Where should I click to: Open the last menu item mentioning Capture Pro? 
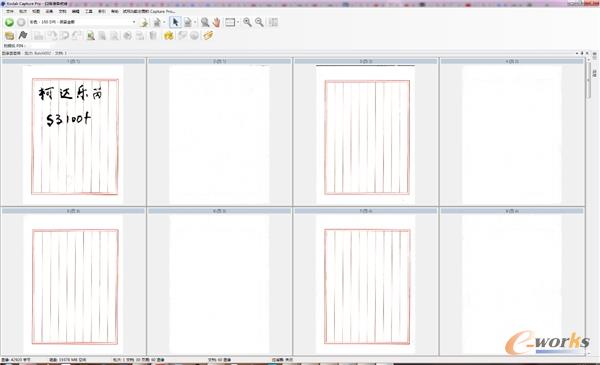point(149,11)
